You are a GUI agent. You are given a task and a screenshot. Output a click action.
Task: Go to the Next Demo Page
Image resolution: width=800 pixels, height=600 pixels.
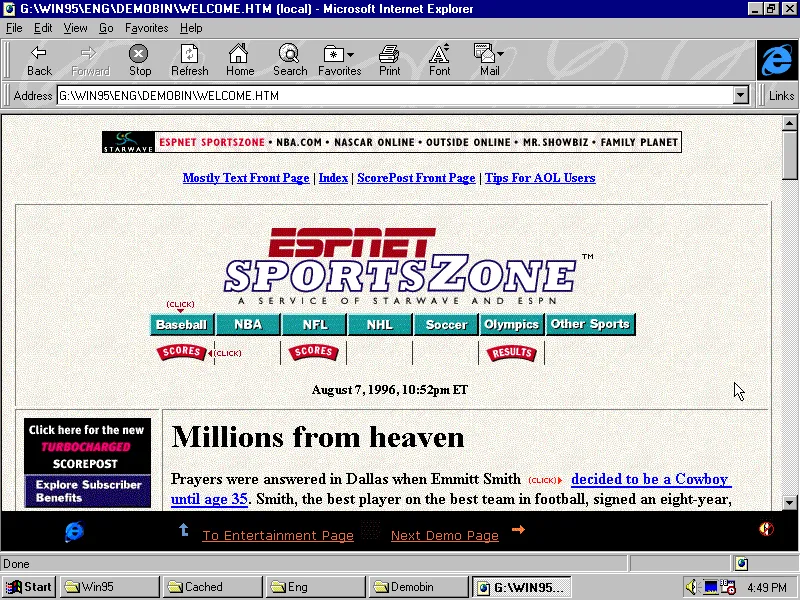(444, 535)
